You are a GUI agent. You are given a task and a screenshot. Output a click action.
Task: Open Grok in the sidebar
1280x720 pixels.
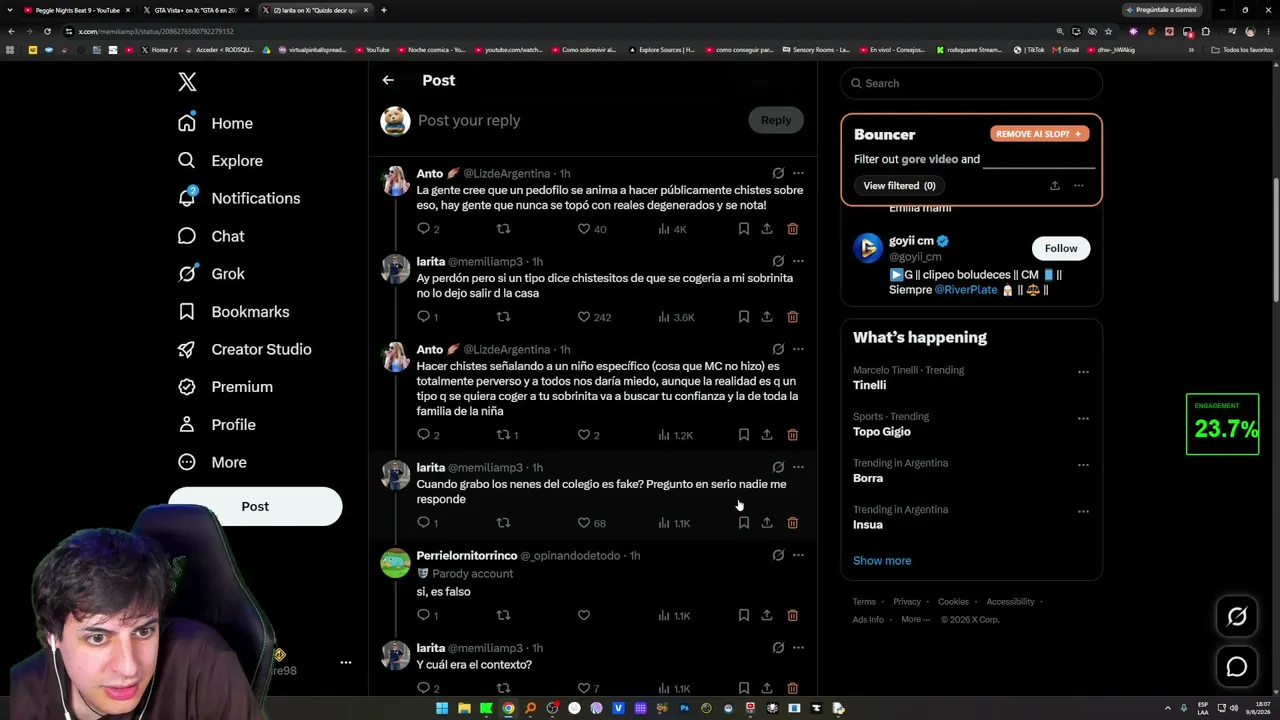(x=211, y=274)
